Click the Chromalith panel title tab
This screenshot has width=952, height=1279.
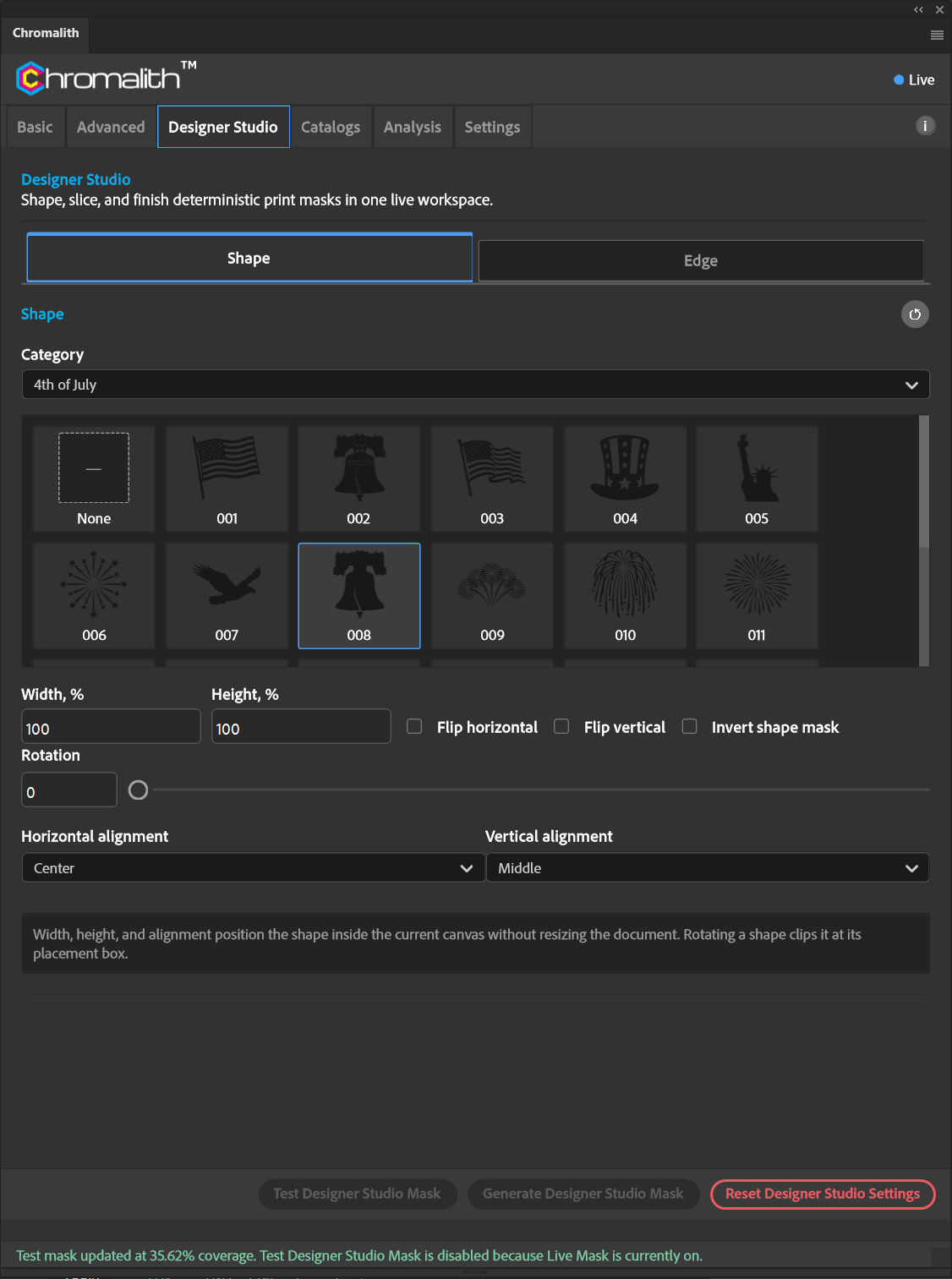(x=46, y=33)
